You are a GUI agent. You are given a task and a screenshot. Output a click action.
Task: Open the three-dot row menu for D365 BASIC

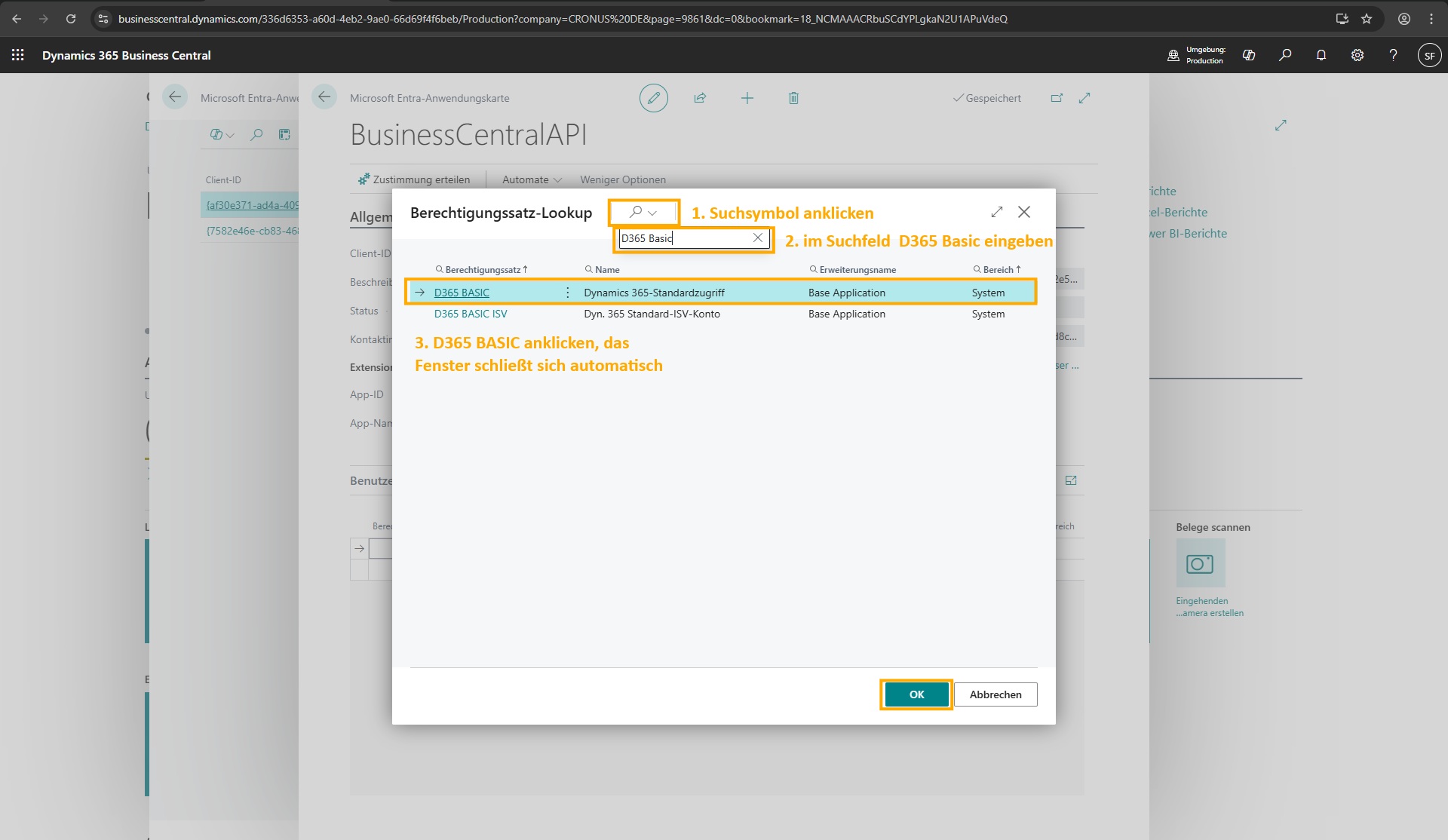(568, 293)
